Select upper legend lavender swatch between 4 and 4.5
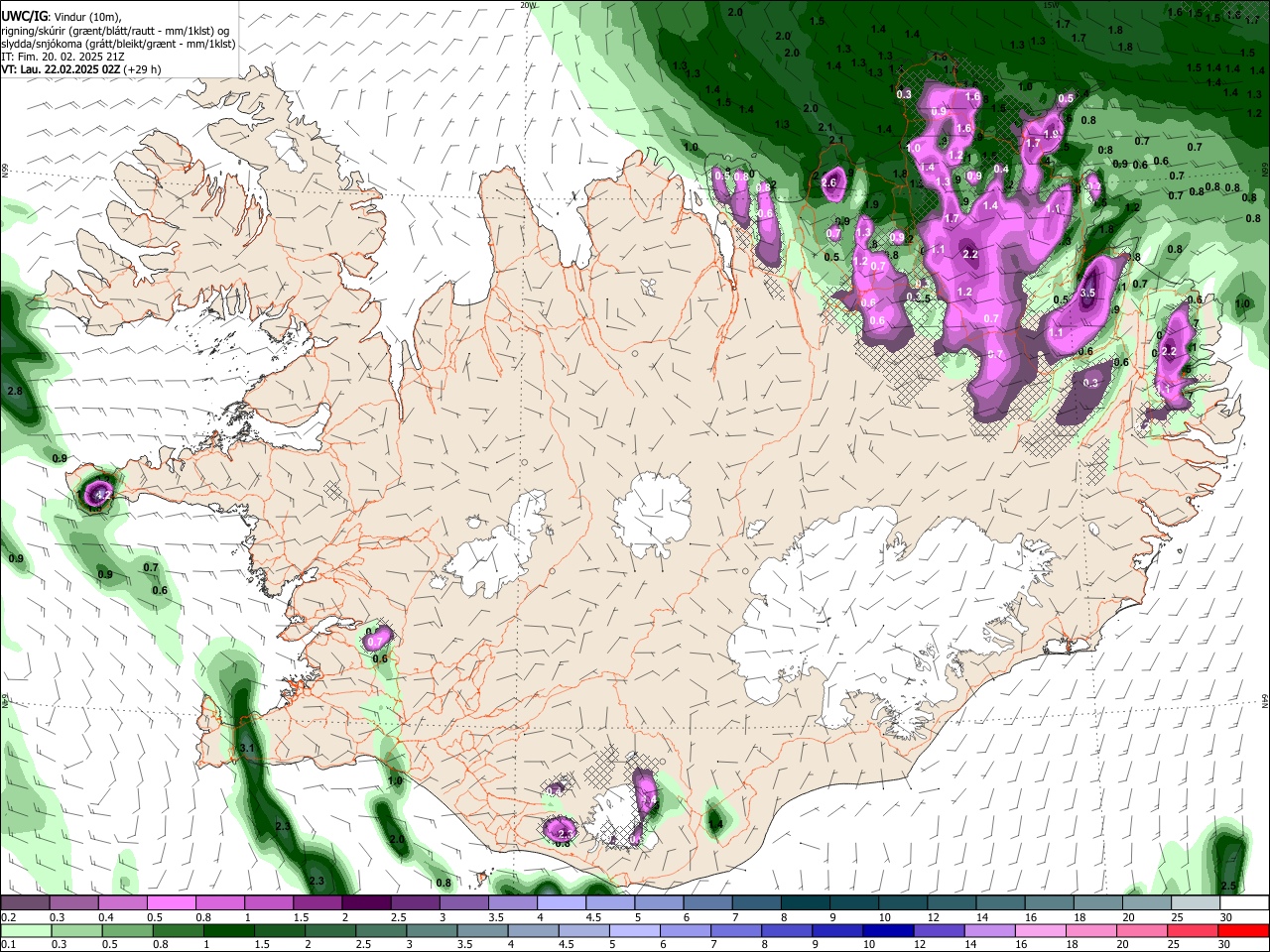 562,902
